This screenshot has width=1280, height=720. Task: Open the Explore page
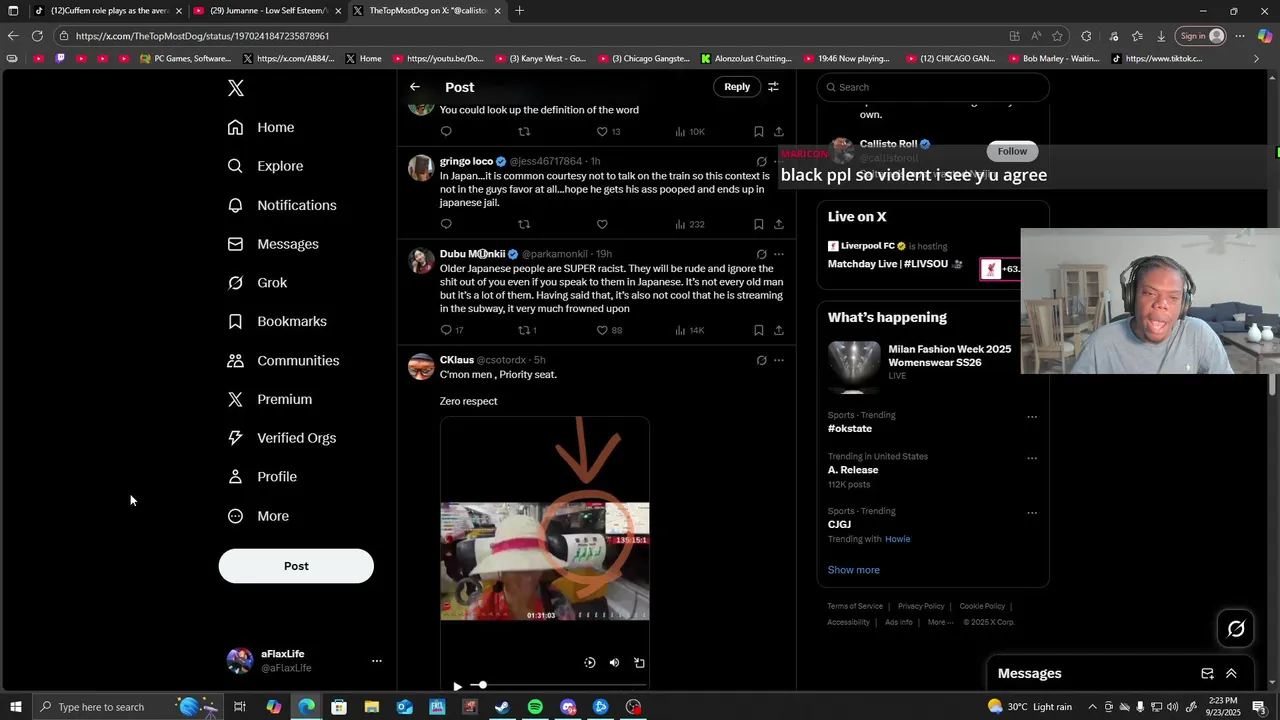265,166
